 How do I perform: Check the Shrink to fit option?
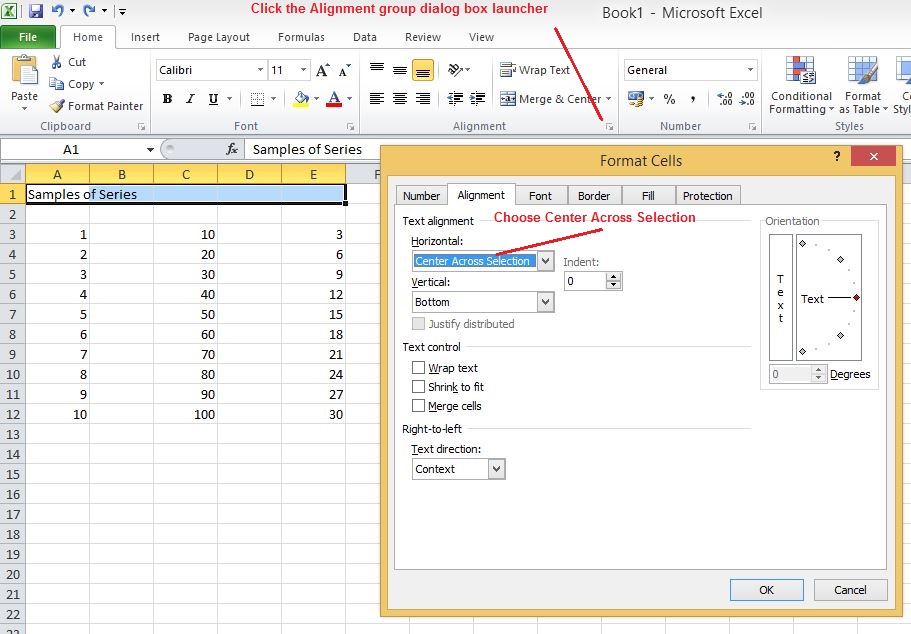click(x=417, y=387)
